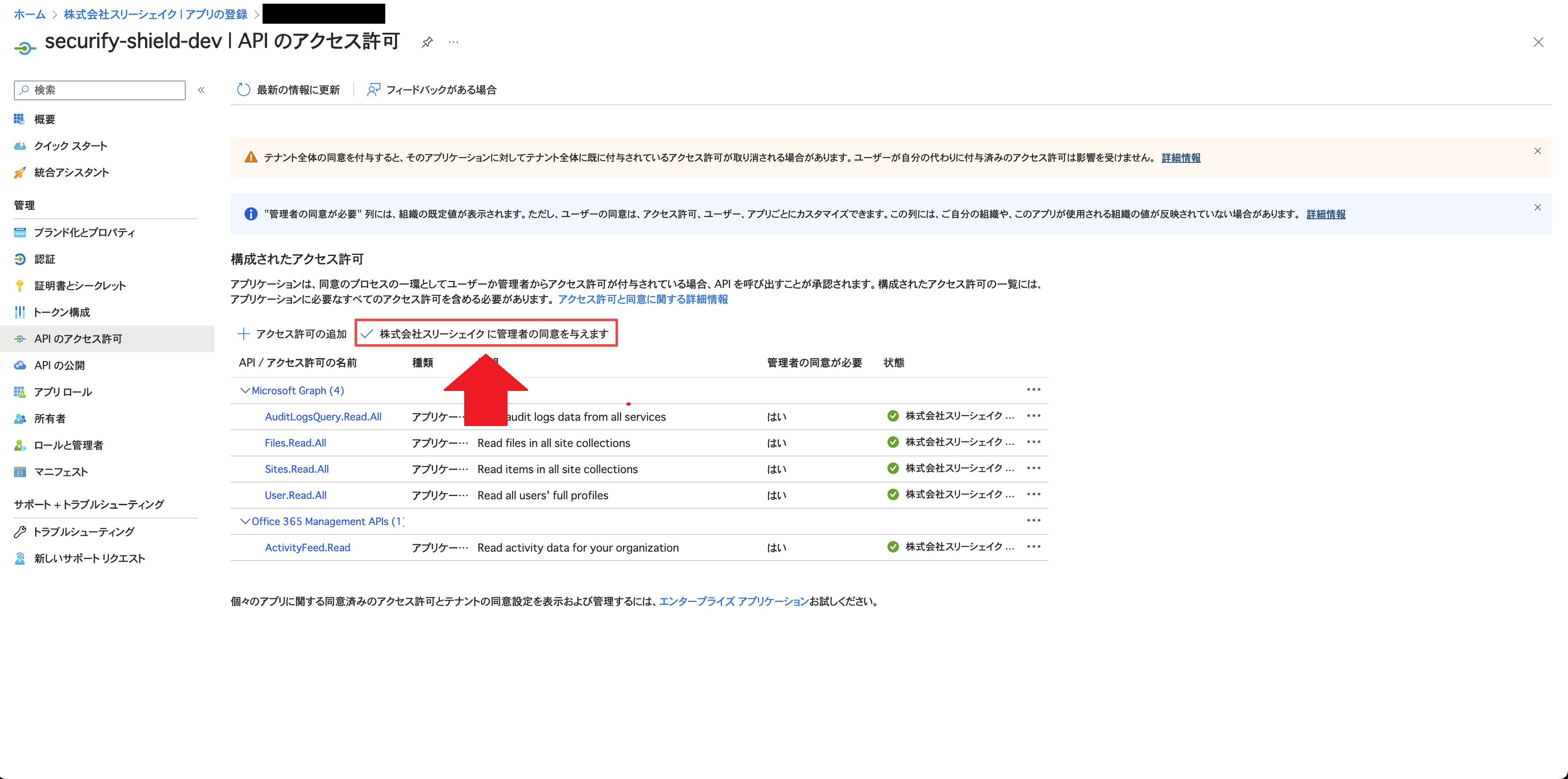Viewport: 1568px width, 779px height.
Task: Go to 株式会社スリーシェイク | アプリの登録 breadcrumb
Action: 156,14
